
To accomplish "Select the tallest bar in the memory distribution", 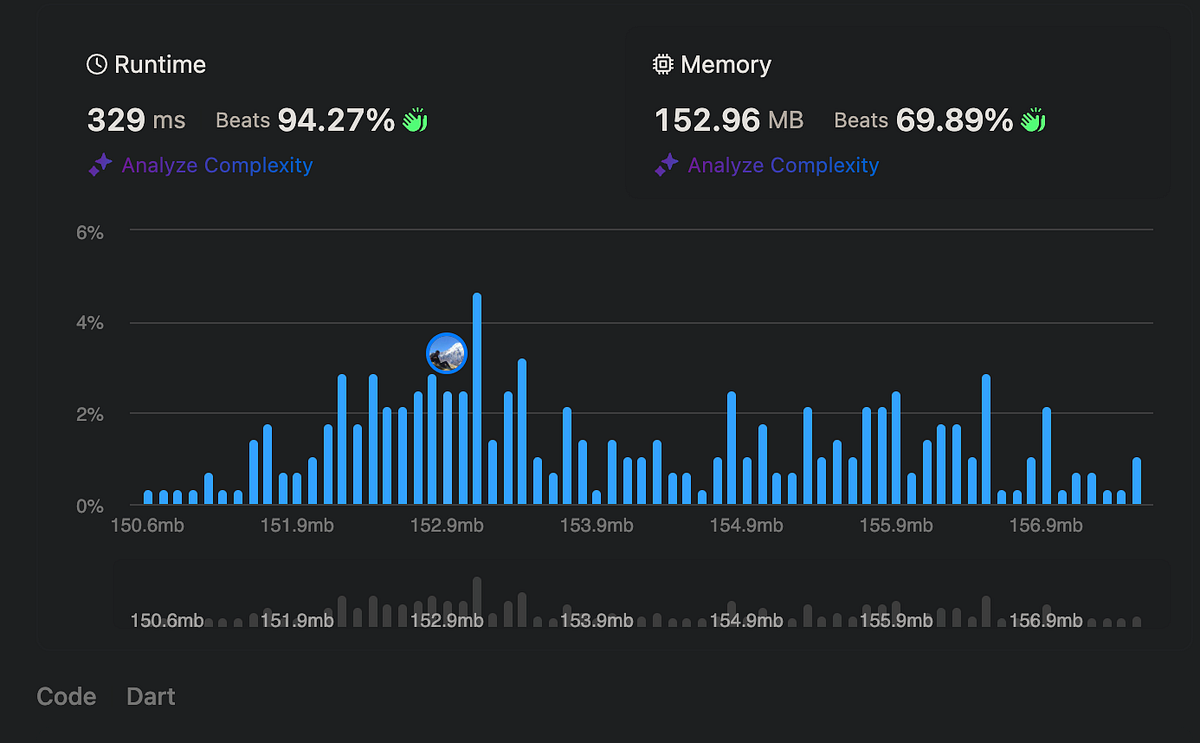I will tap(477, 400).
